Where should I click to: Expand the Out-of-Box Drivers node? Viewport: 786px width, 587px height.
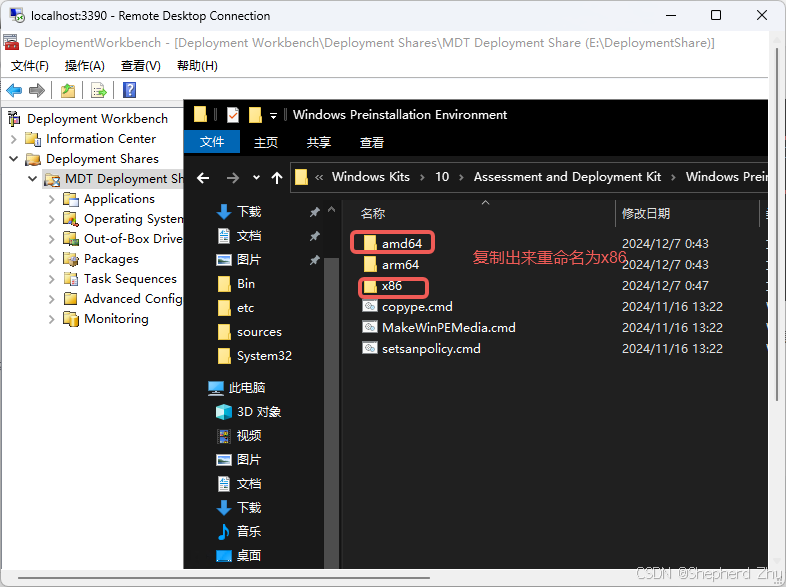pyautogui.click(x=52, y=239)
